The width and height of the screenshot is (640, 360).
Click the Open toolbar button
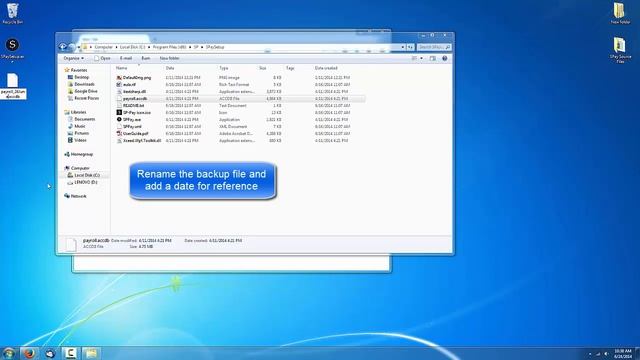pyautogui.click(x=102, y=58)
